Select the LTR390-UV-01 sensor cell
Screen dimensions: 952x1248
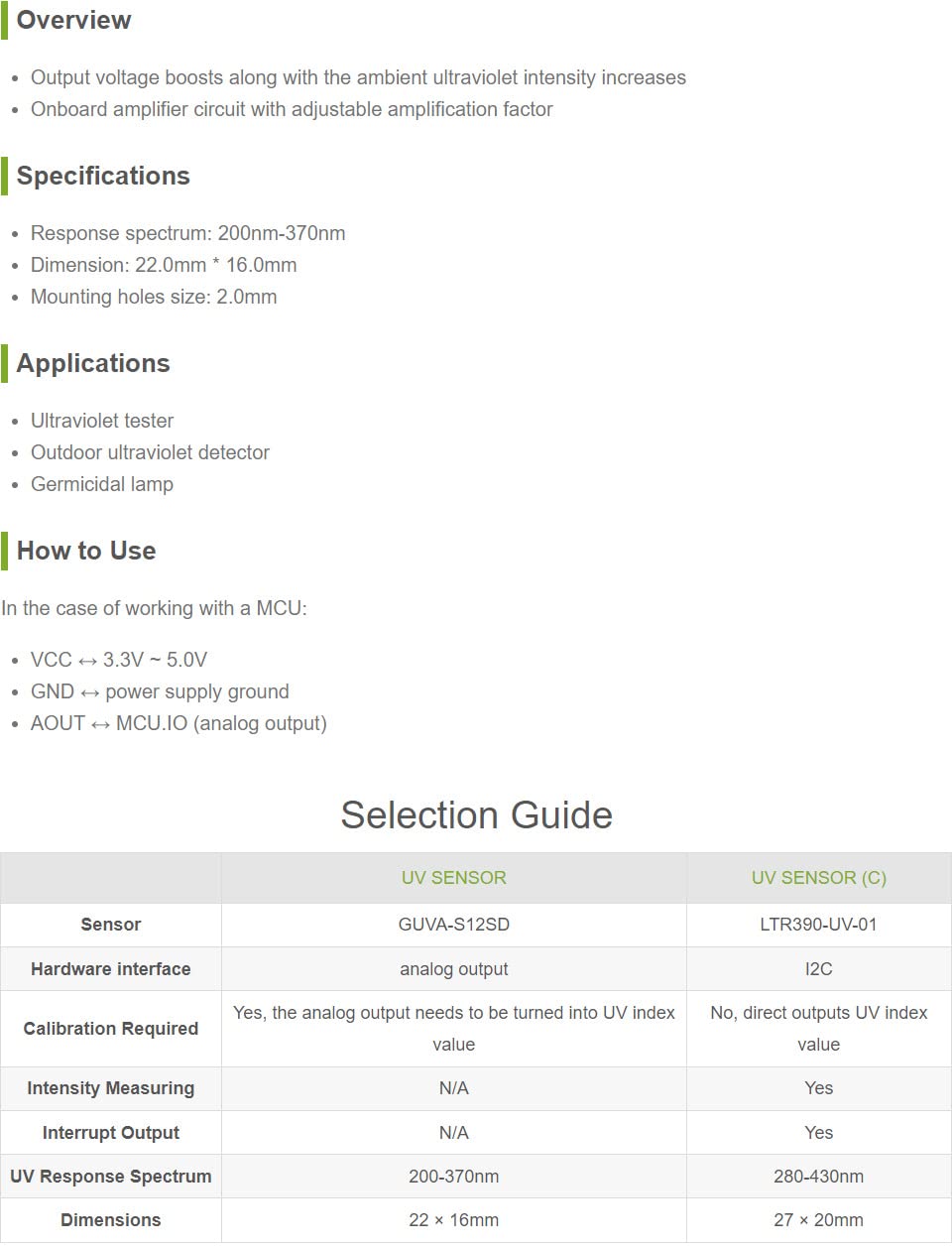pos(818,925)
